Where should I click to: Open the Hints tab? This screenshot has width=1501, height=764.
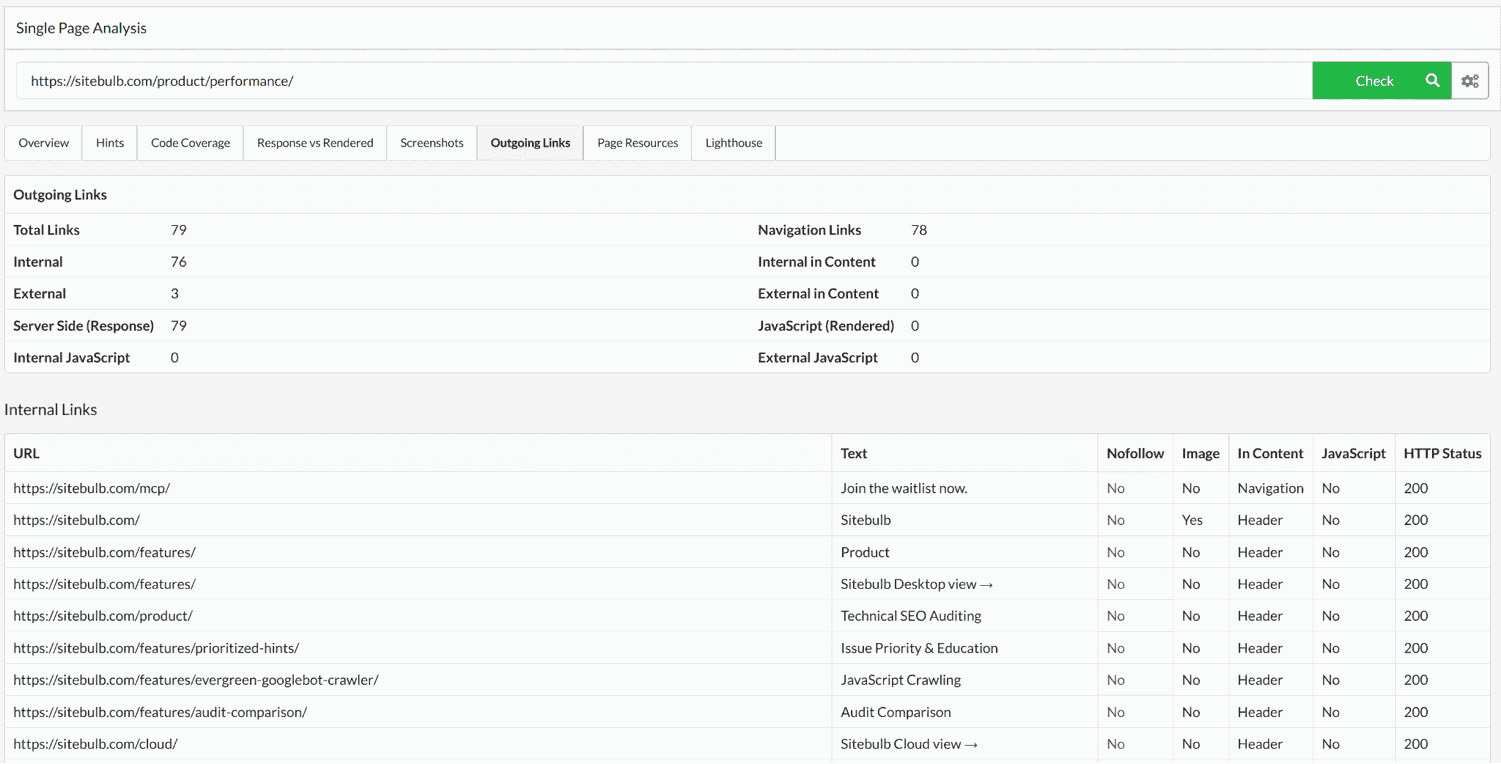coord(110,143)
